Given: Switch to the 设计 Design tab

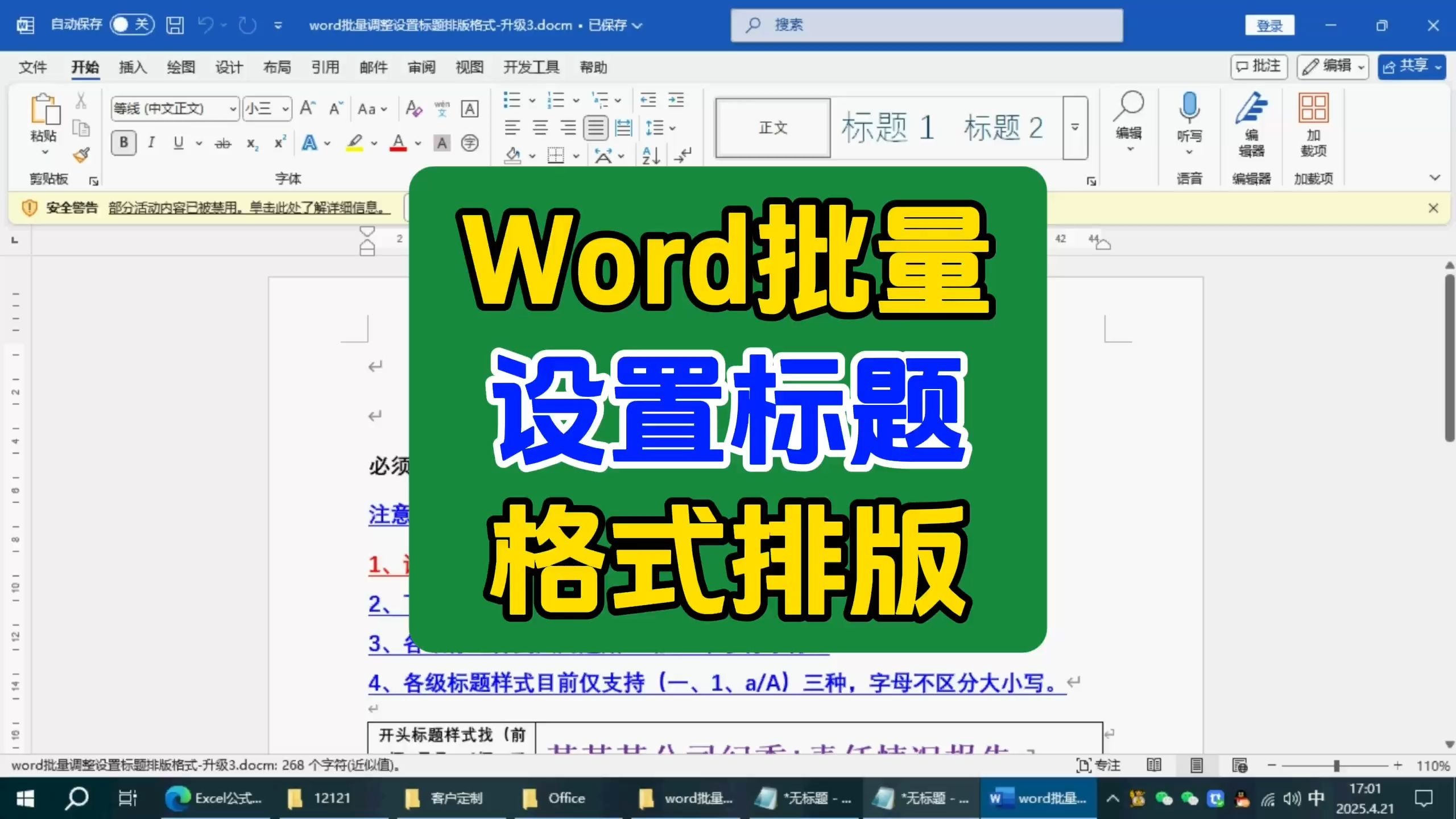Looking at the screenshot, I should [x=229, y=67].
